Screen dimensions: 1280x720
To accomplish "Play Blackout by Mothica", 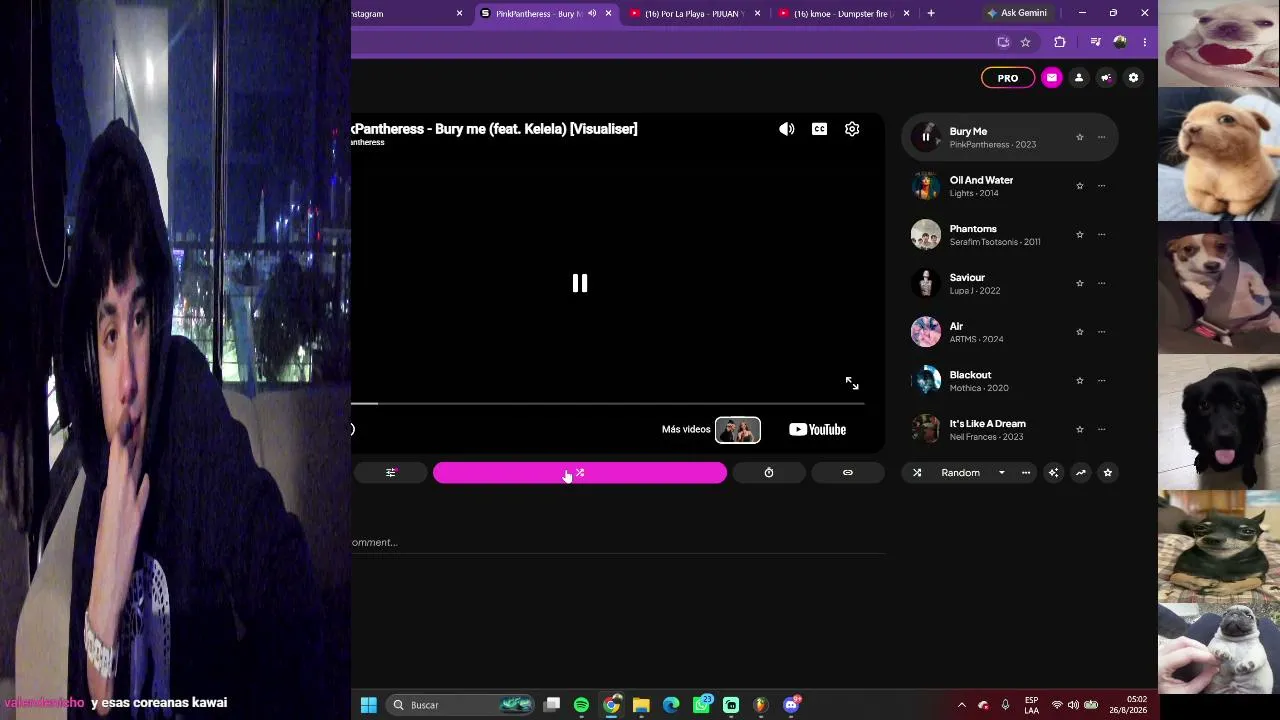I will coord(926,381).
